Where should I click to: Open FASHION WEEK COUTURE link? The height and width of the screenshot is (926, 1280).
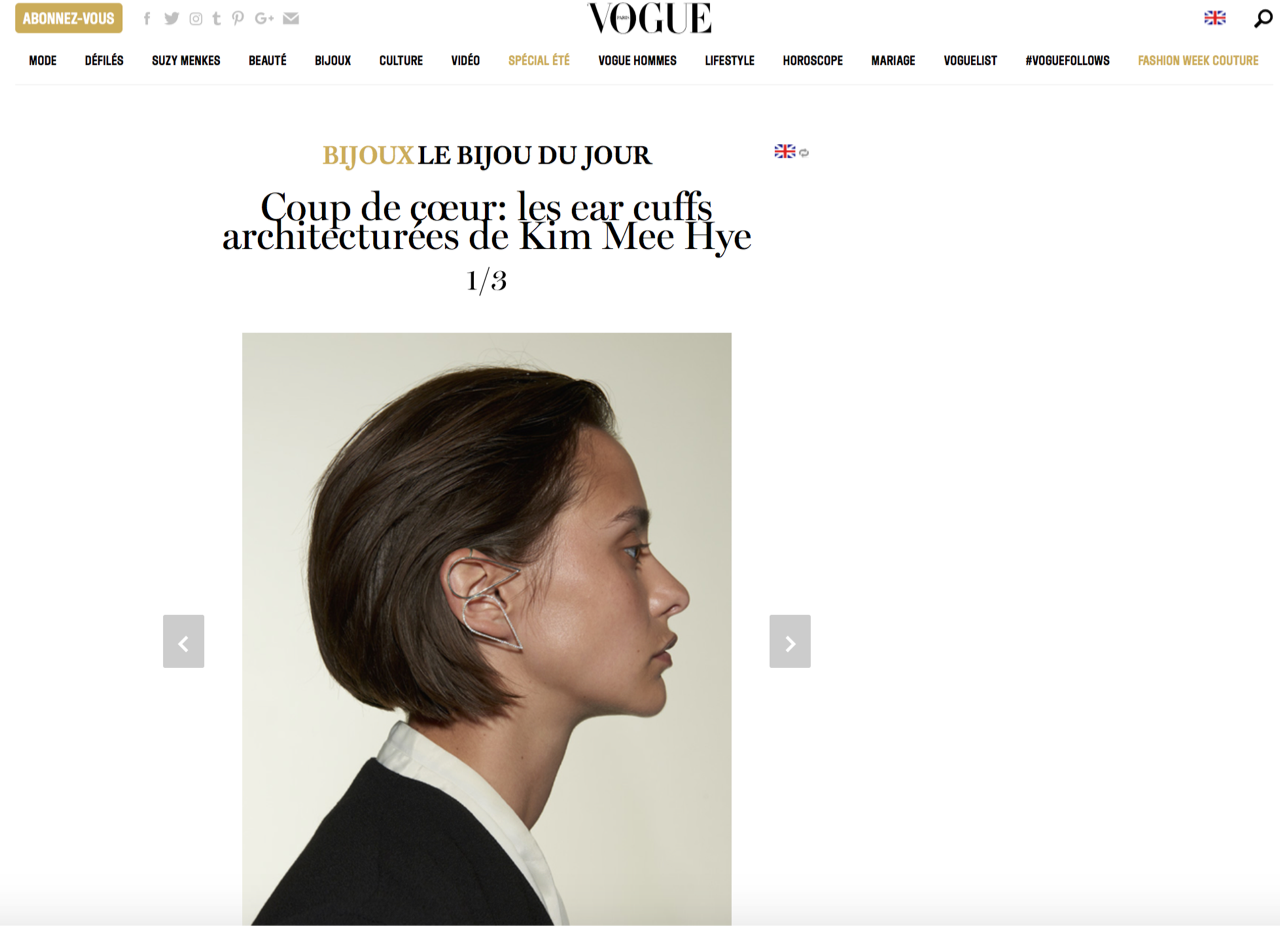click(1198, 61)
